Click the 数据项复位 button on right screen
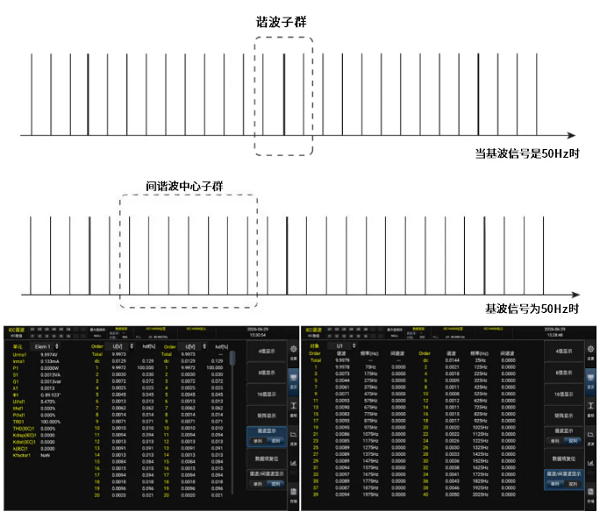Image resolution: width=600 pixels, height=519 pixels. [x=564, y=458]
